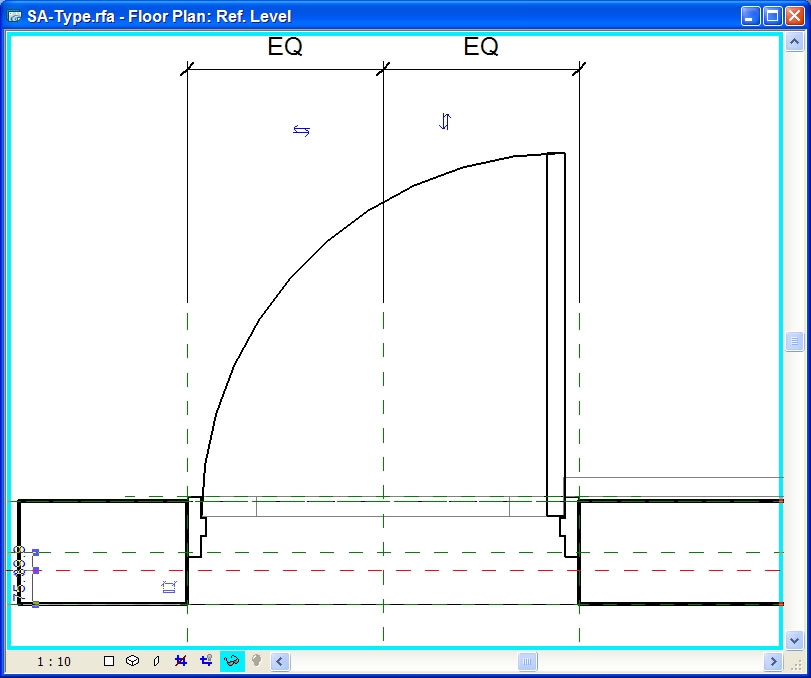Viewport: 811px width, 678px height.
Task: Click the dimension control icon inside left wall
Action: (x=169, y=587)
